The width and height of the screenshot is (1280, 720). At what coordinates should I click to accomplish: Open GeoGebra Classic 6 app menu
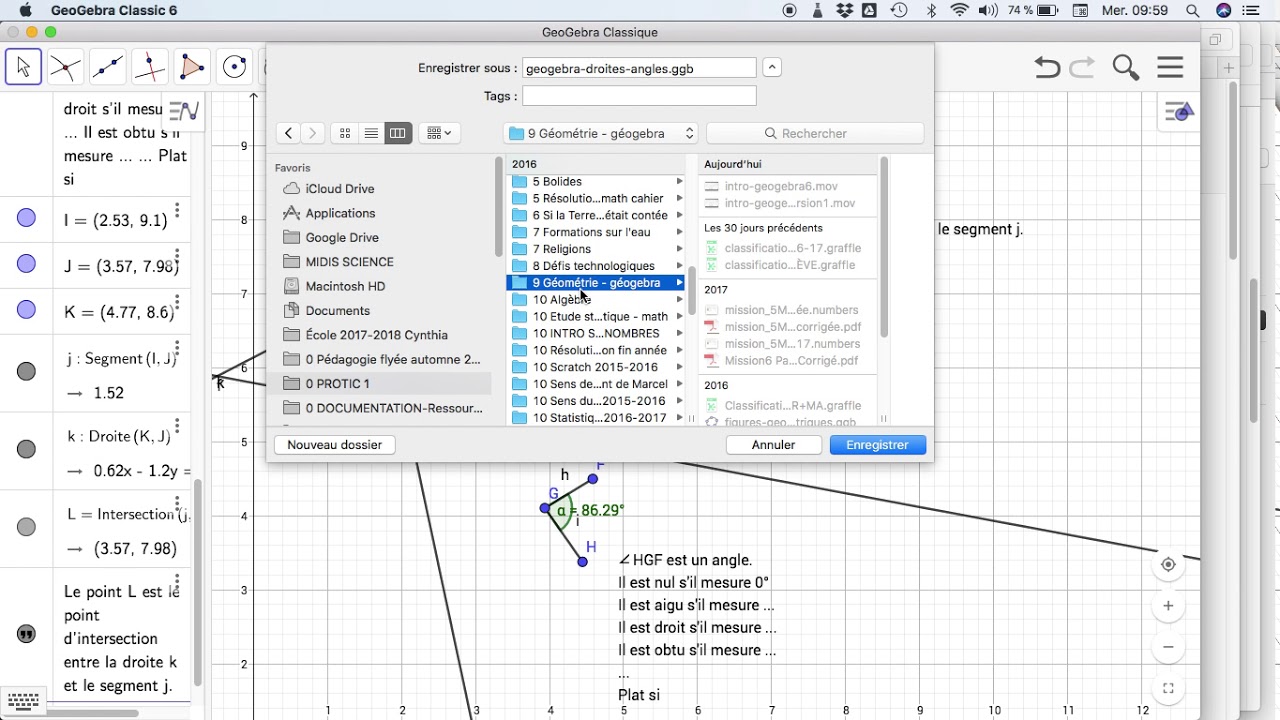pyautogui.click(x=114, y=10)
